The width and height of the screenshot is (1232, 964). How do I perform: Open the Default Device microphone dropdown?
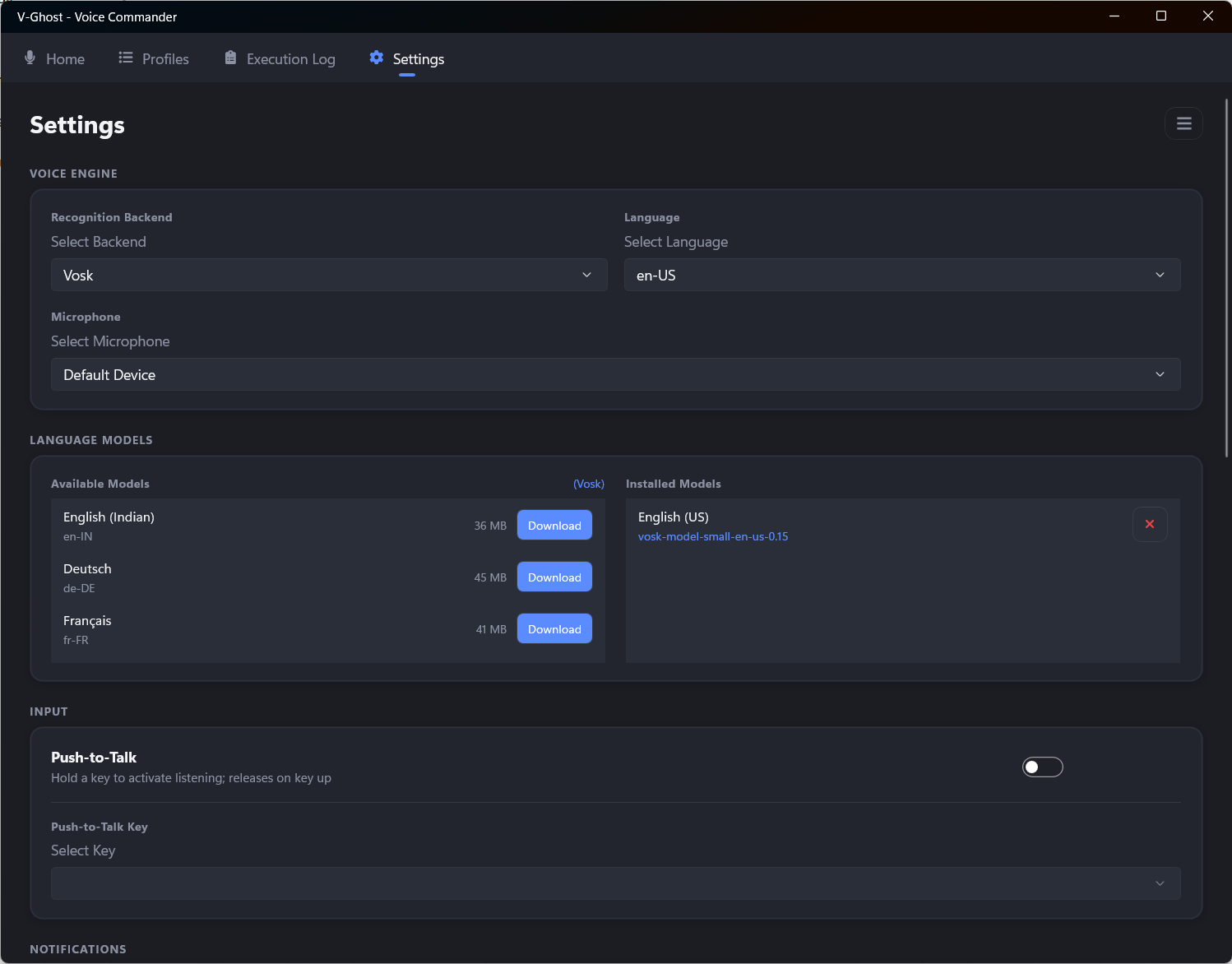pos(615,375)
